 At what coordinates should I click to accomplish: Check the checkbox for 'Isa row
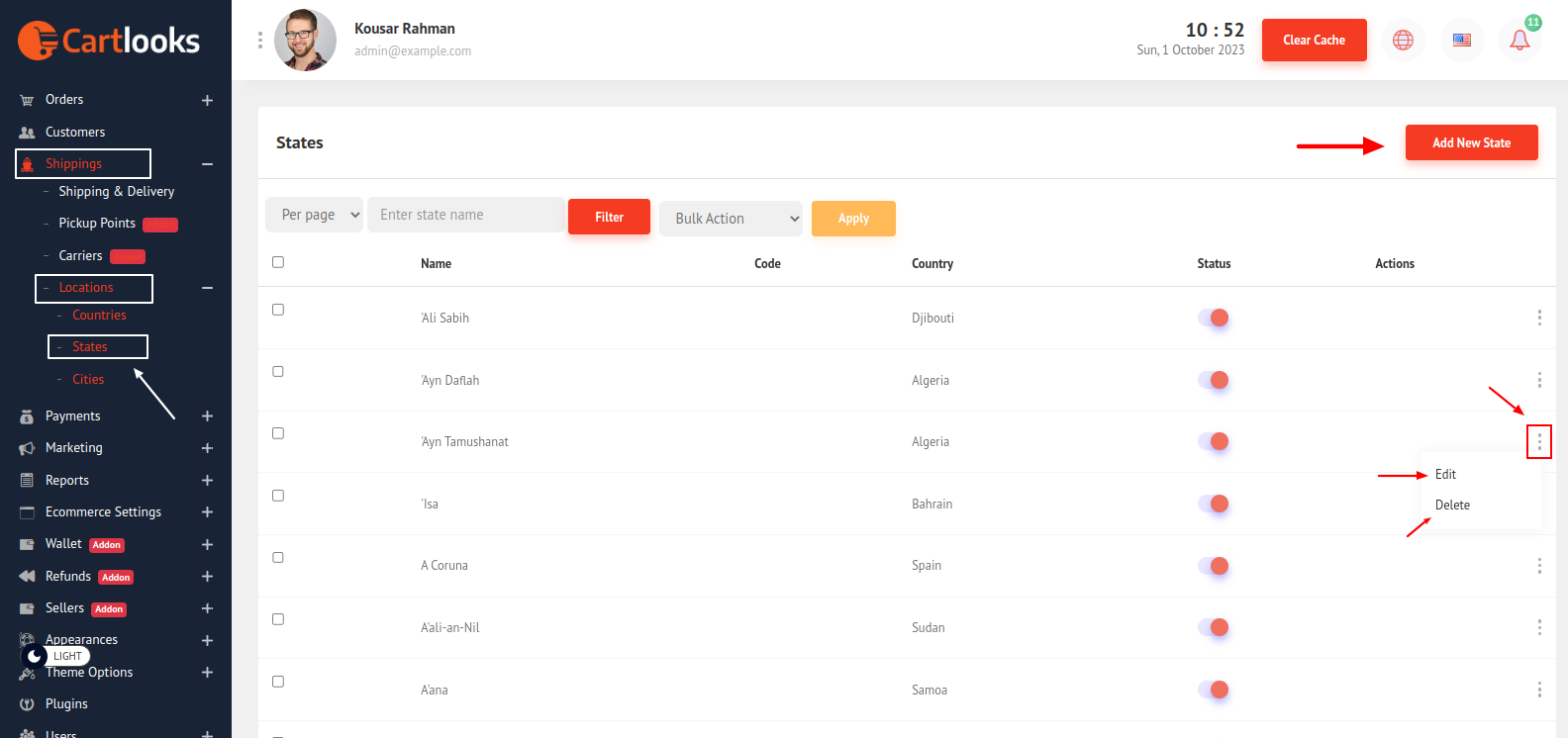pyautogui.click(x=278, y=496)
